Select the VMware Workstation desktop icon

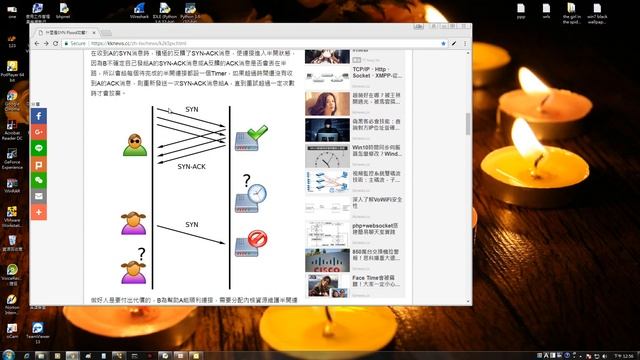(x=12, y=217)
